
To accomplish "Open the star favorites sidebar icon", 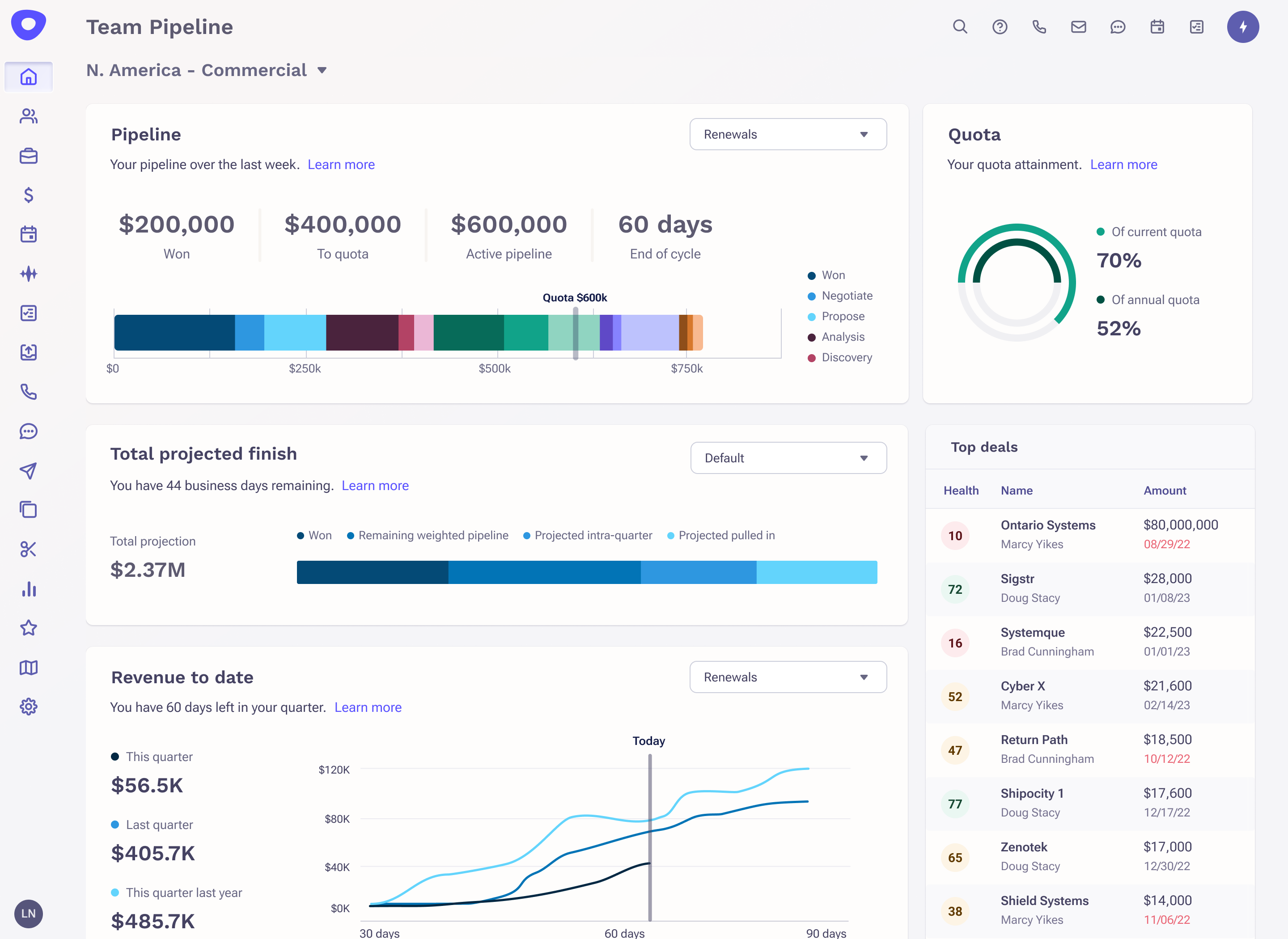I will click(29, 628).
